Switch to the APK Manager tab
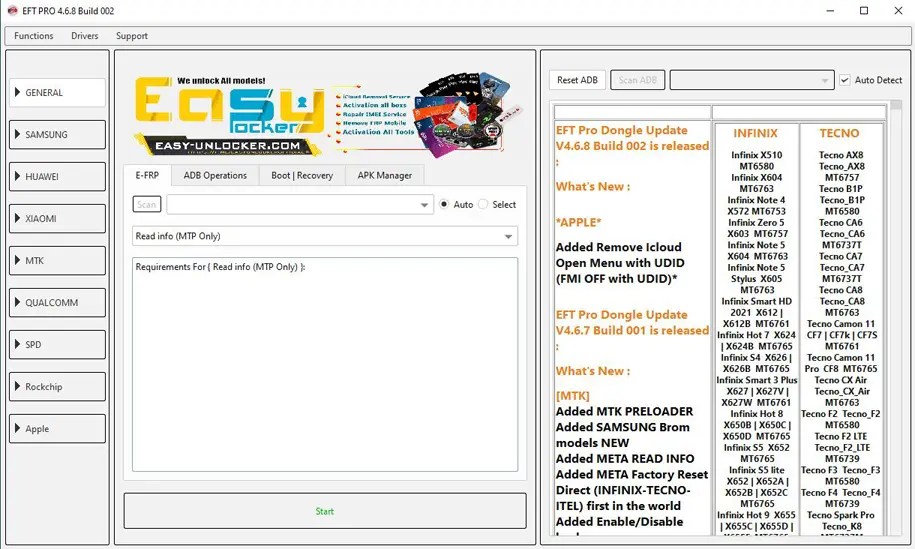Viewport: 915px width, 549px height. tap(385, 175)
